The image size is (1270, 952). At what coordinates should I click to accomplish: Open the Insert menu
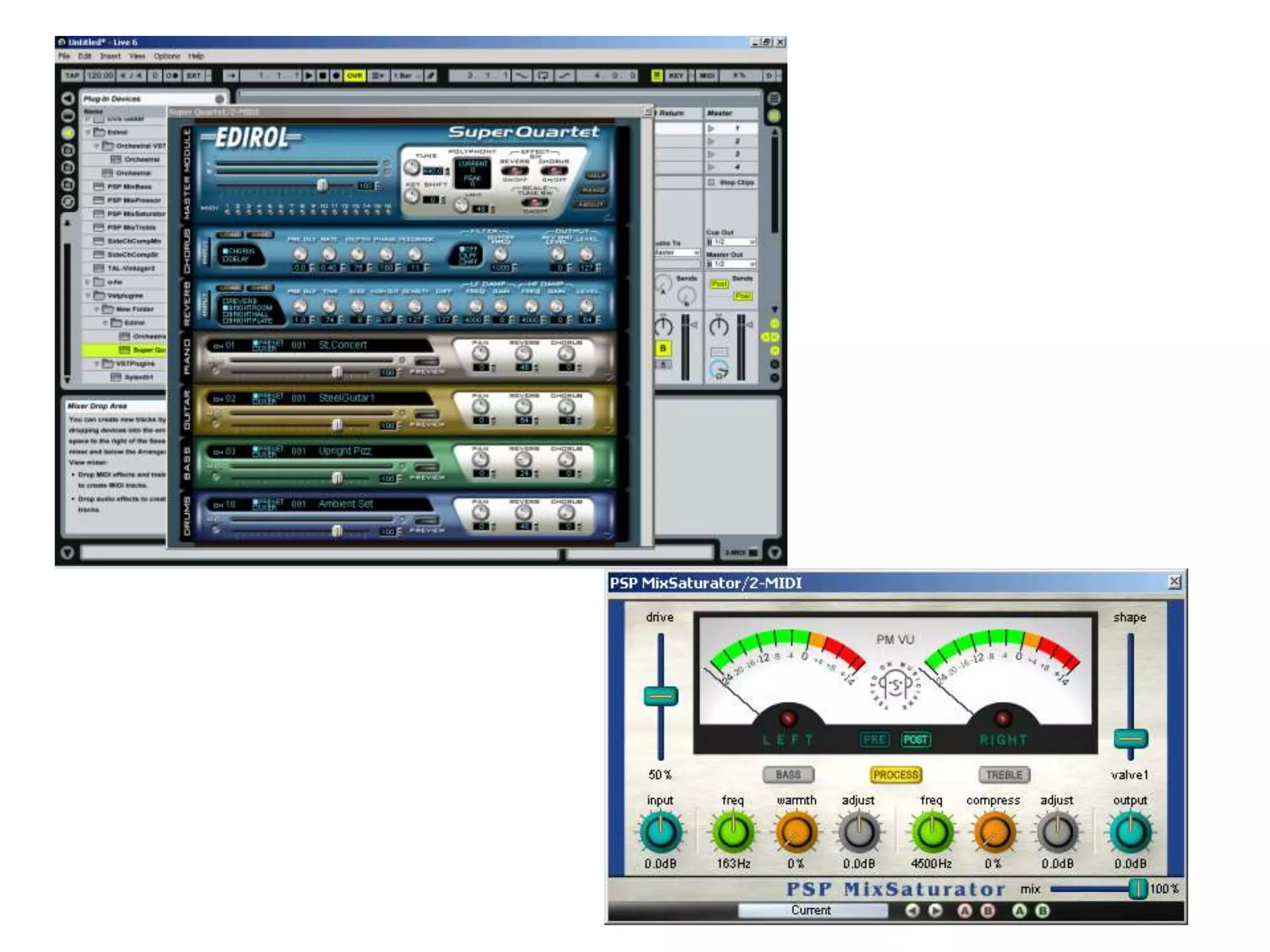[110, 56]
